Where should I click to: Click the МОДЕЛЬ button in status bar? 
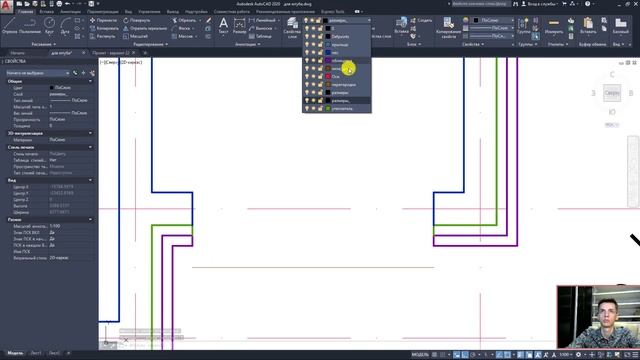pos(420,355)
